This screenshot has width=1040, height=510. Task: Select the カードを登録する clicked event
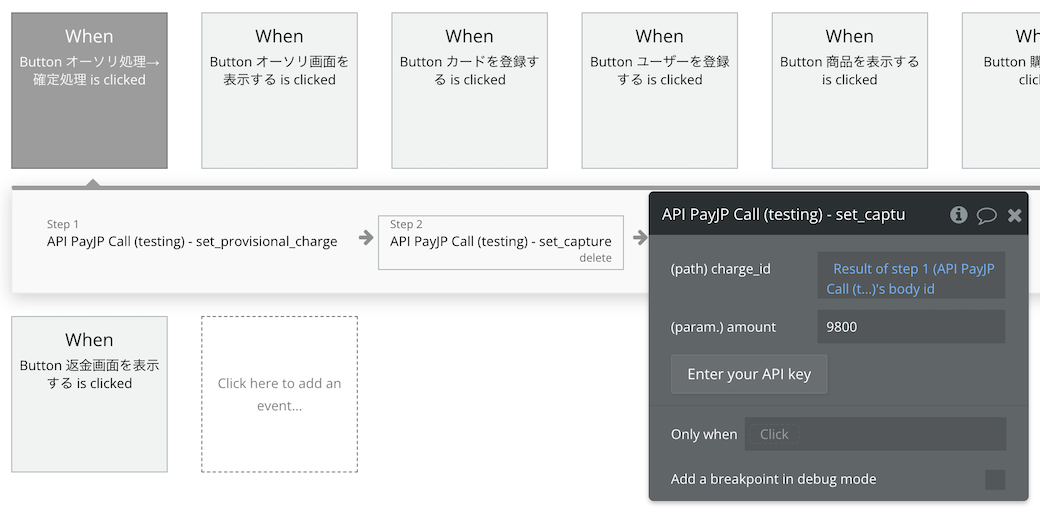tap(470, 90)
